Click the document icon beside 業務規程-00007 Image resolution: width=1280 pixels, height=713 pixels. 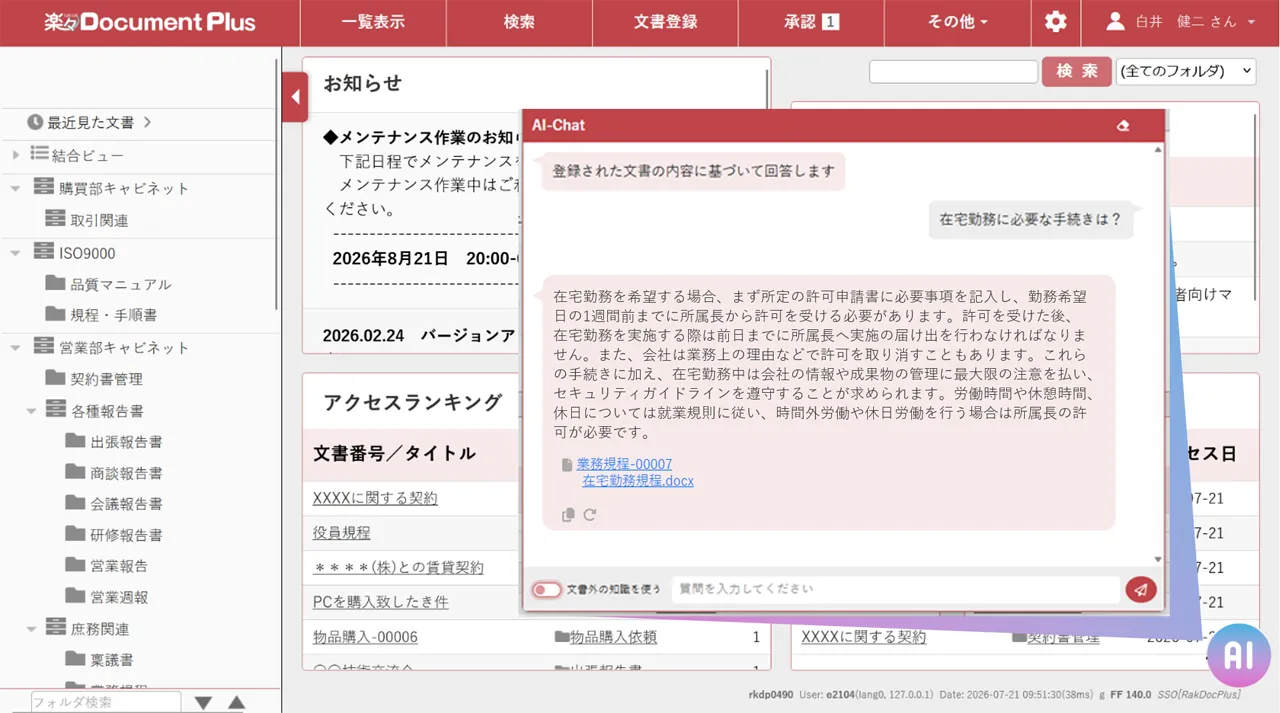(567, 465)
